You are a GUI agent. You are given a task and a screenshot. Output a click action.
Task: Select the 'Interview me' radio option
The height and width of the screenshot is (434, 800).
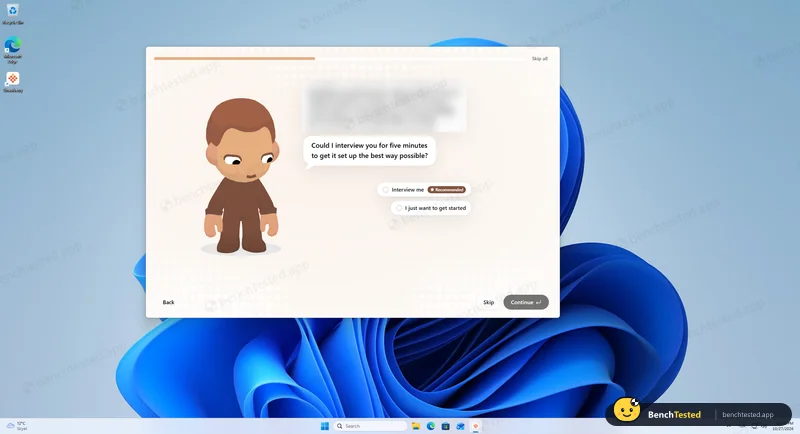pyautogui.click(x=424, y=190)
